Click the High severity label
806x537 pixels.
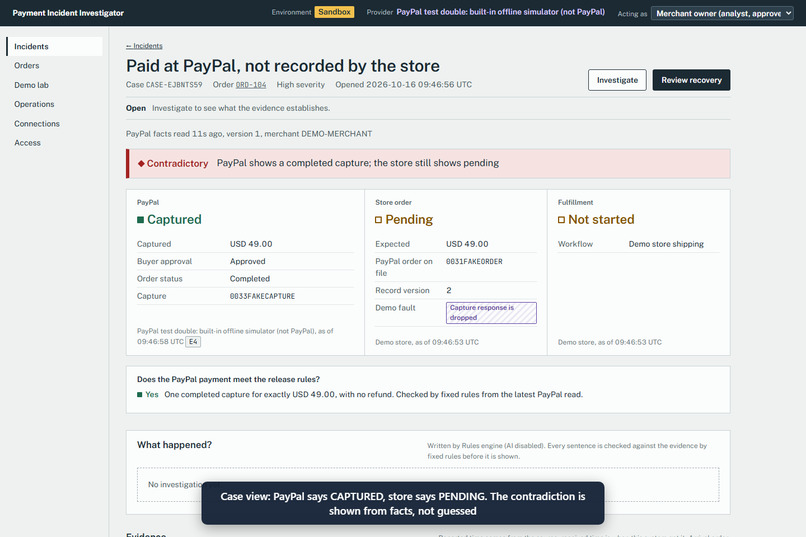click(x=301, y=85)
